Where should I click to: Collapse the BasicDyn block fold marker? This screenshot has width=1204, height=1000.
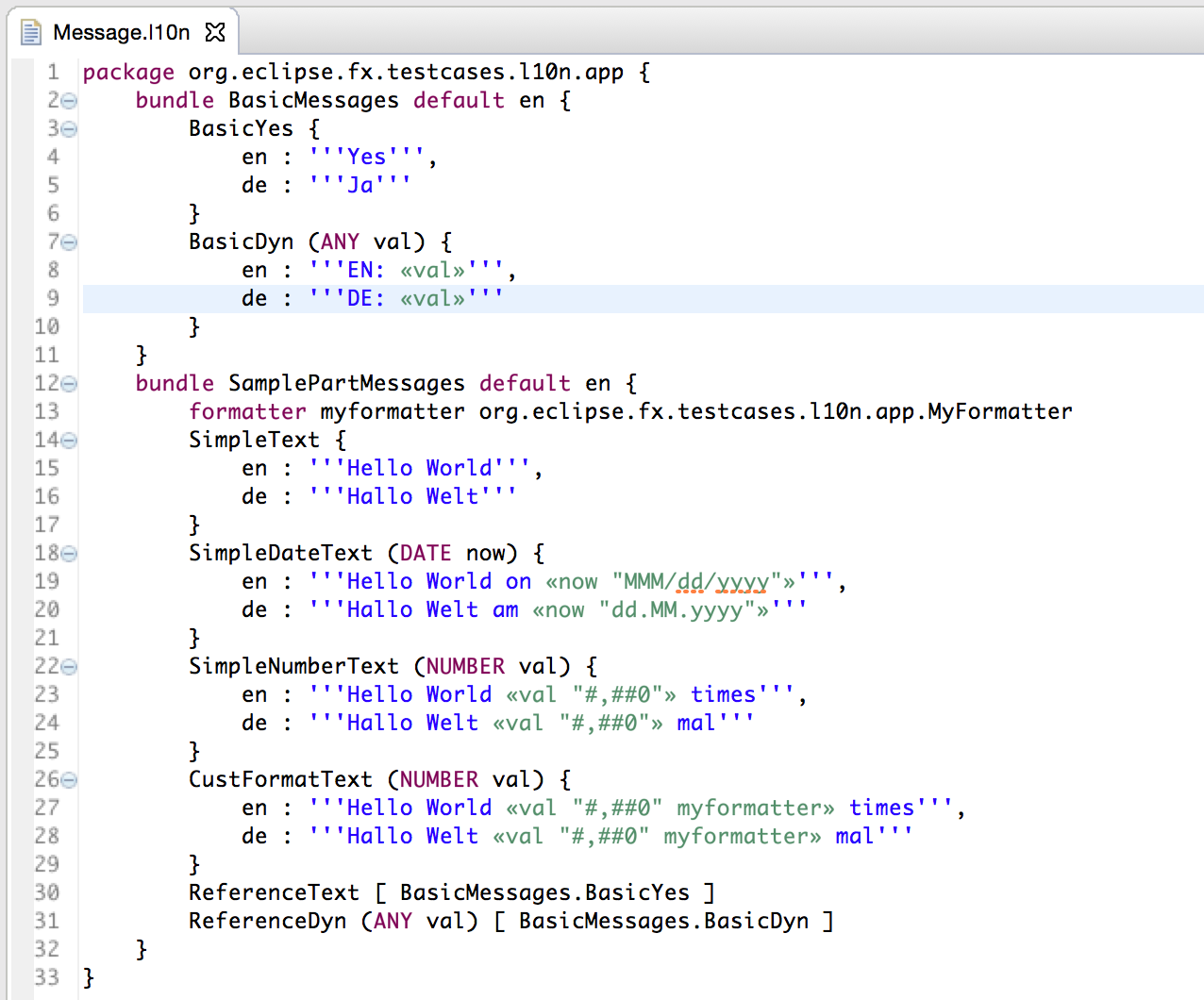point(69,242)
